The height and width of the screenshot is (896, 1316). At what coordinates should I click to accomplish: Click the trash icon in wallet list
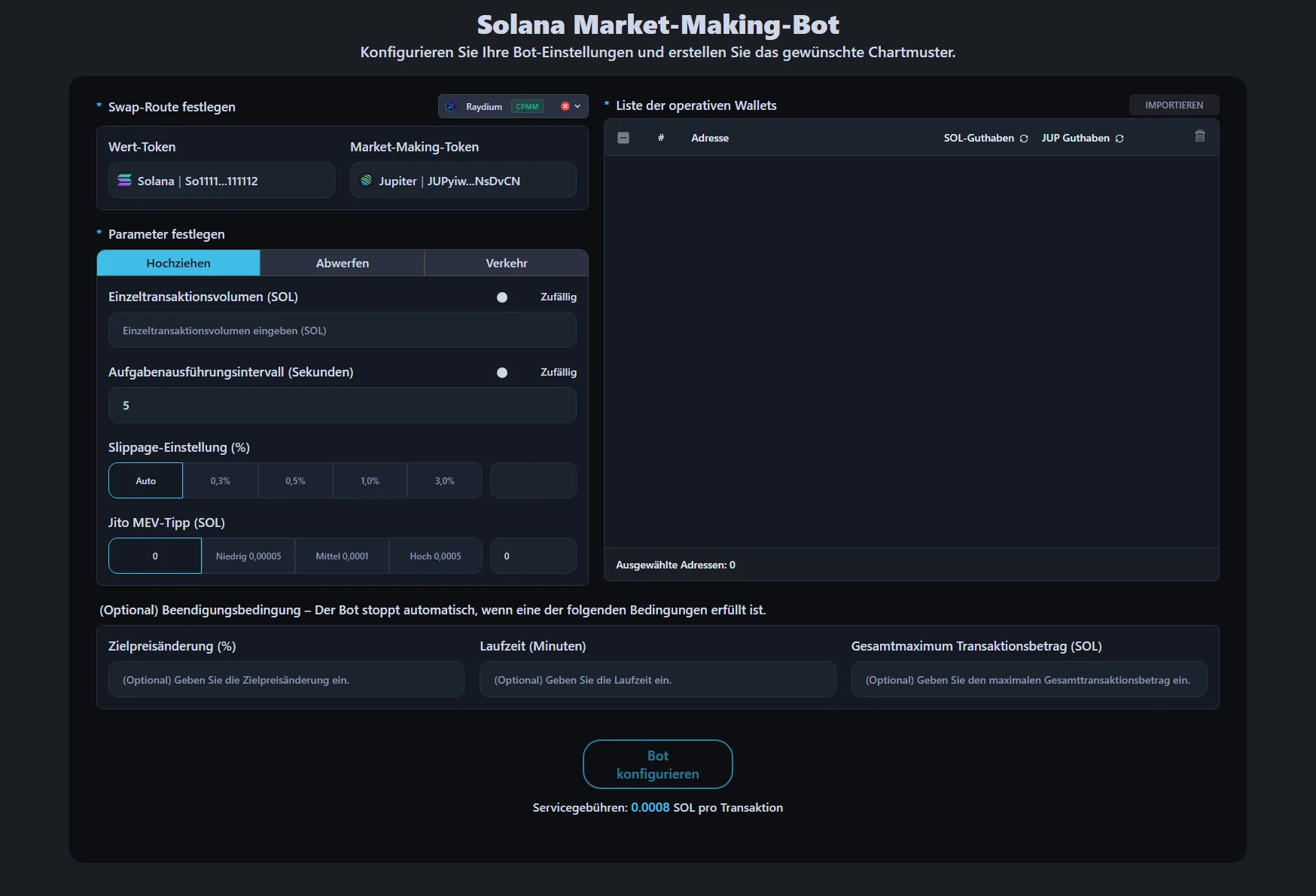point(1200,136)
